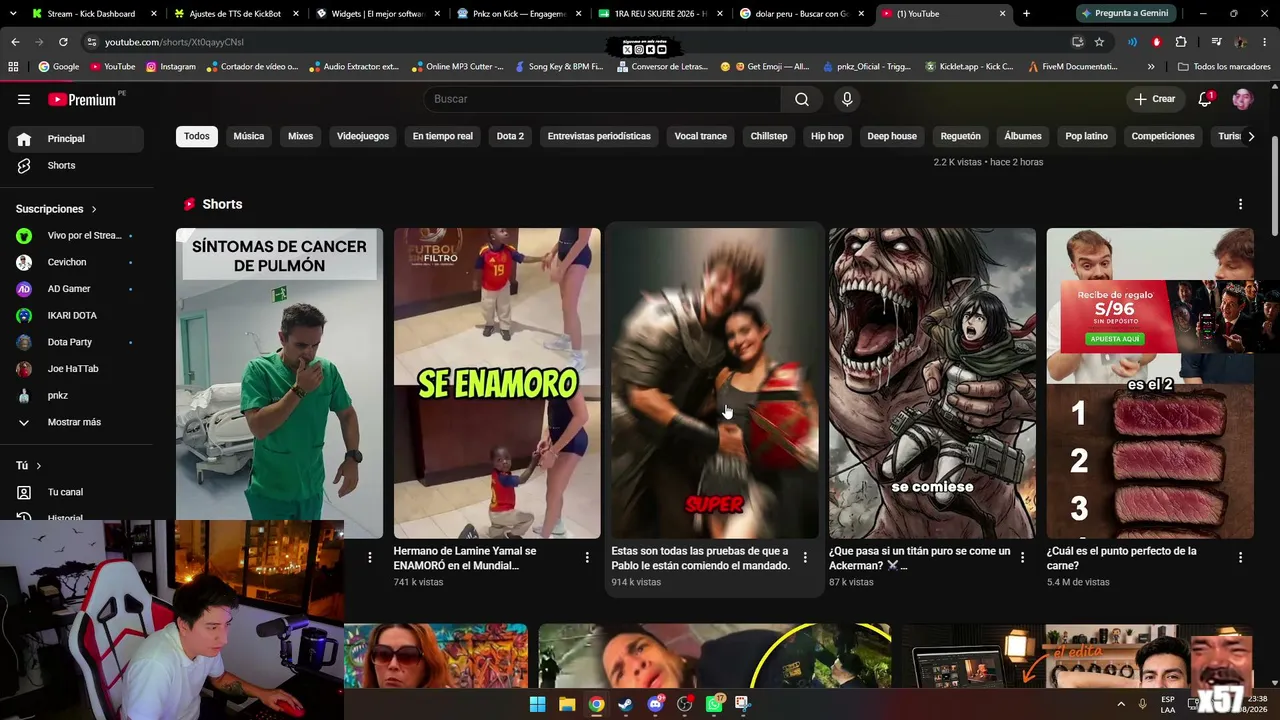Open Discord from the taskbar

coord(656,704)
